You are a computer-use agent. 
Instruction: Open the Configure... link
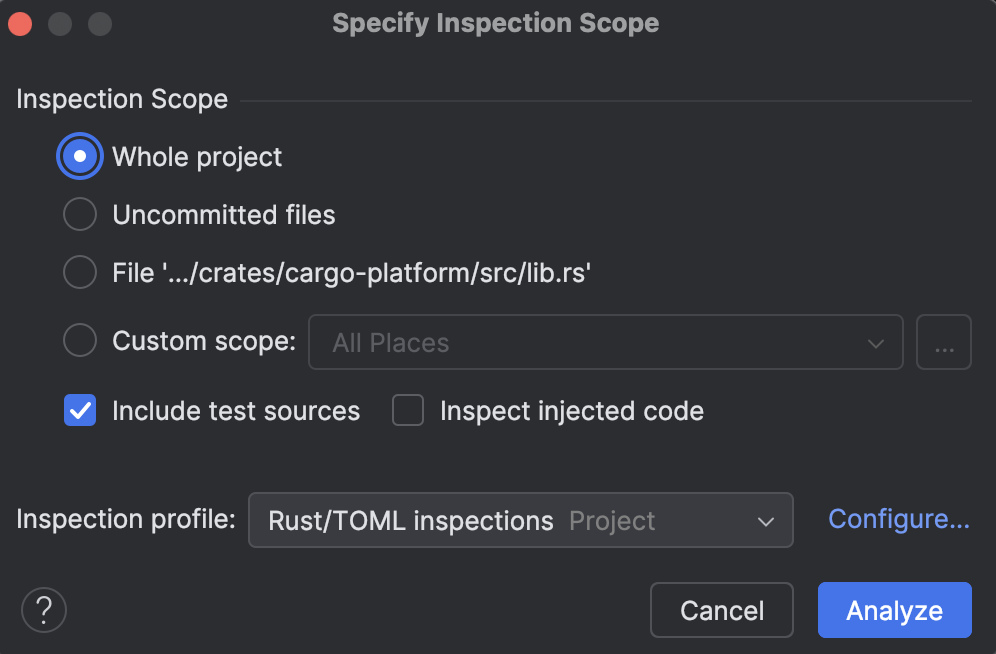[x=899, y=519]
